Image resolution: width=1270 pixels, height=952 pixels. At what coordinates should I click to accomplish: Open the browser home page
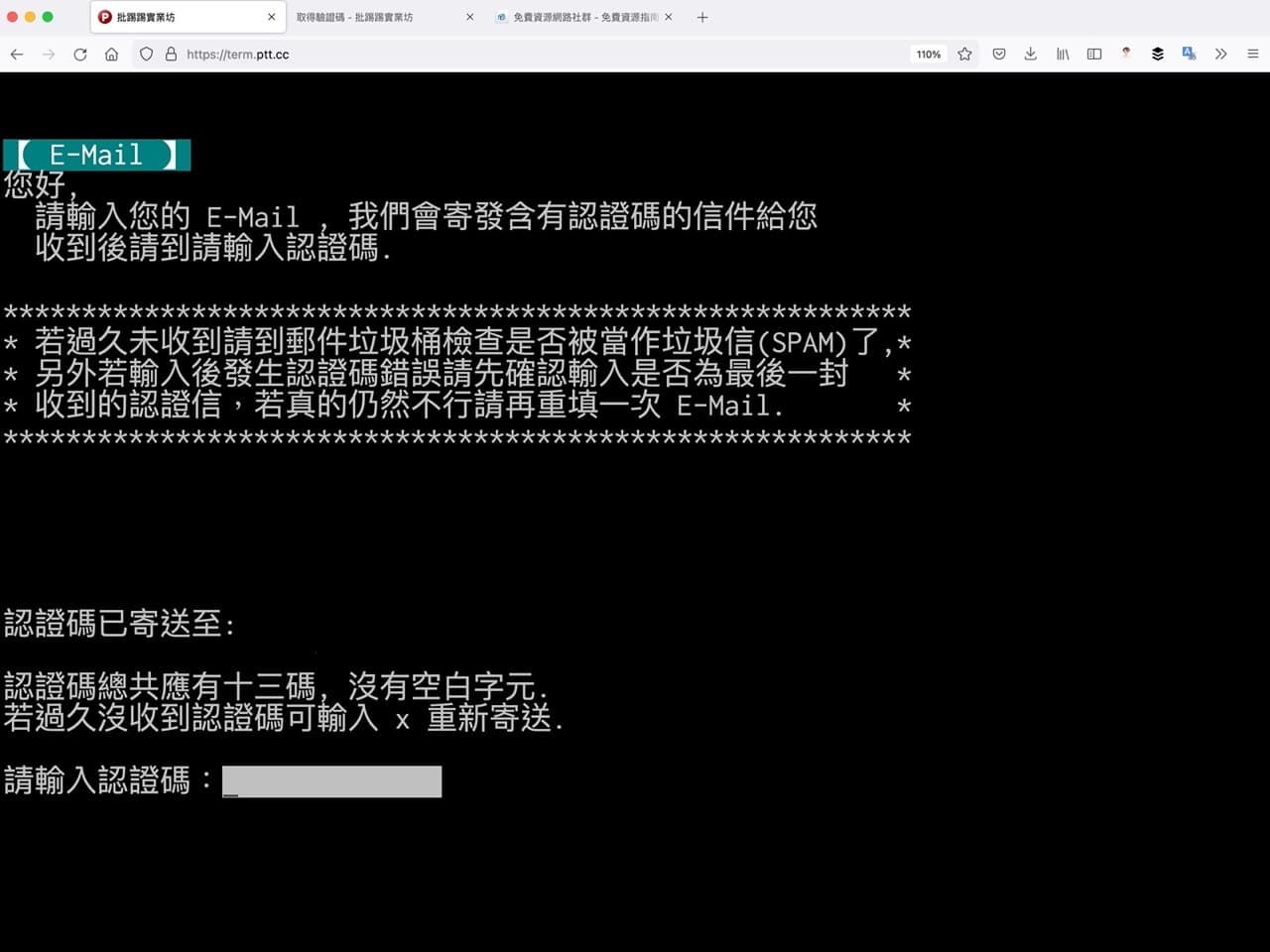pos(111,55)
